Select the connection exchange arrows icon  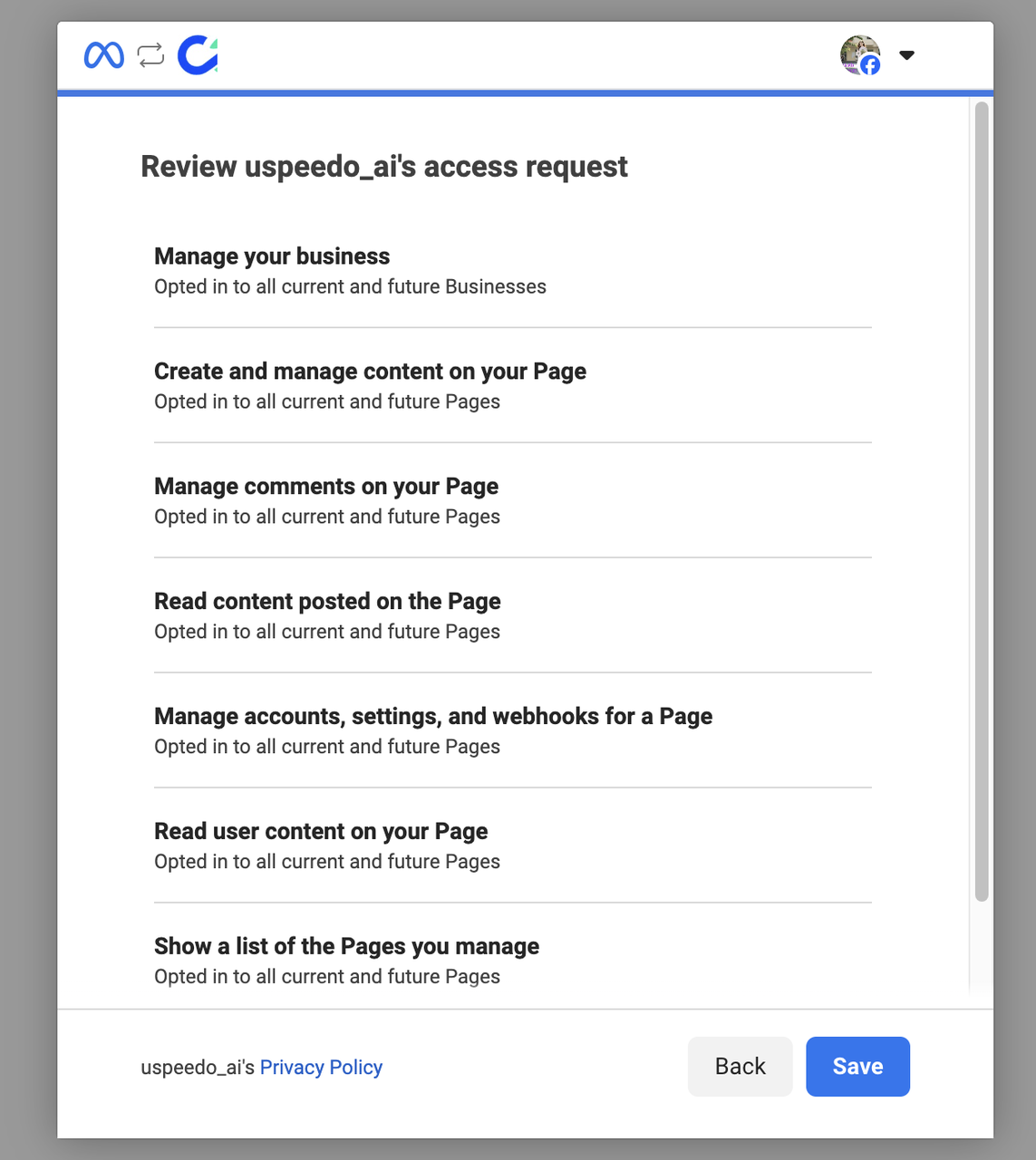click(x=150, y=54)
